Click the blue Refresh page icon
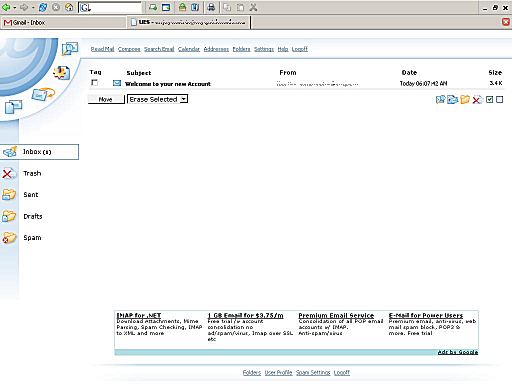This screenshot has width=512, height=384. [43, 7]
